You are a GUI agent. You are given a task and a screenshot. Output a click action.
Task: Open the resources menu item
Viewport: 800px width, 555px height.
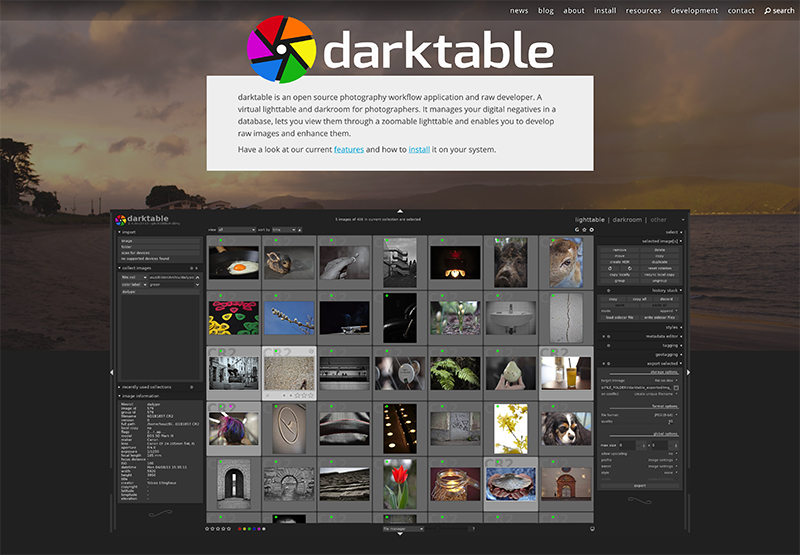(643, 11)
